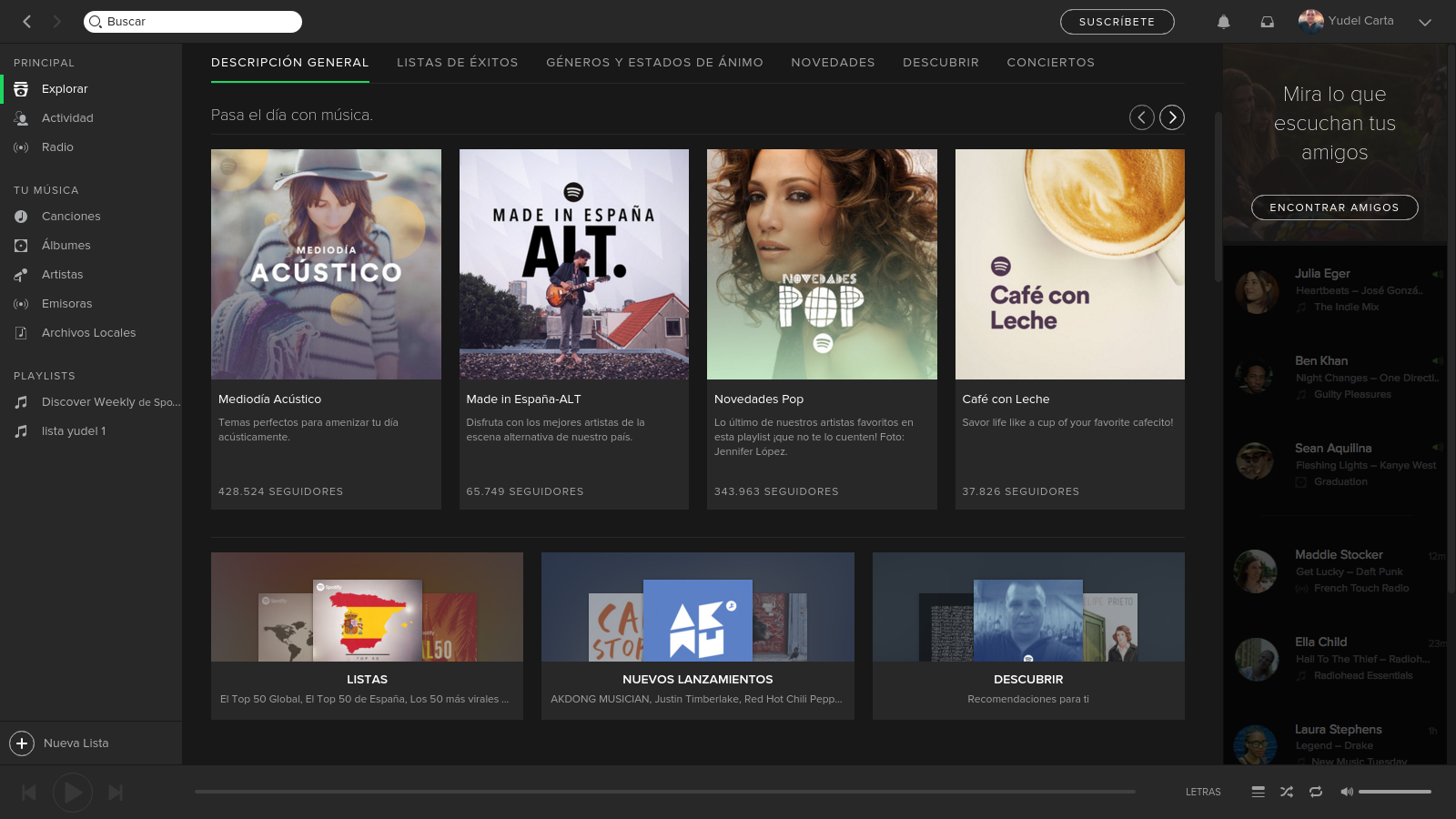
Task: Click the Mediodía Acústico title link
Action: [x=269, y=399]
